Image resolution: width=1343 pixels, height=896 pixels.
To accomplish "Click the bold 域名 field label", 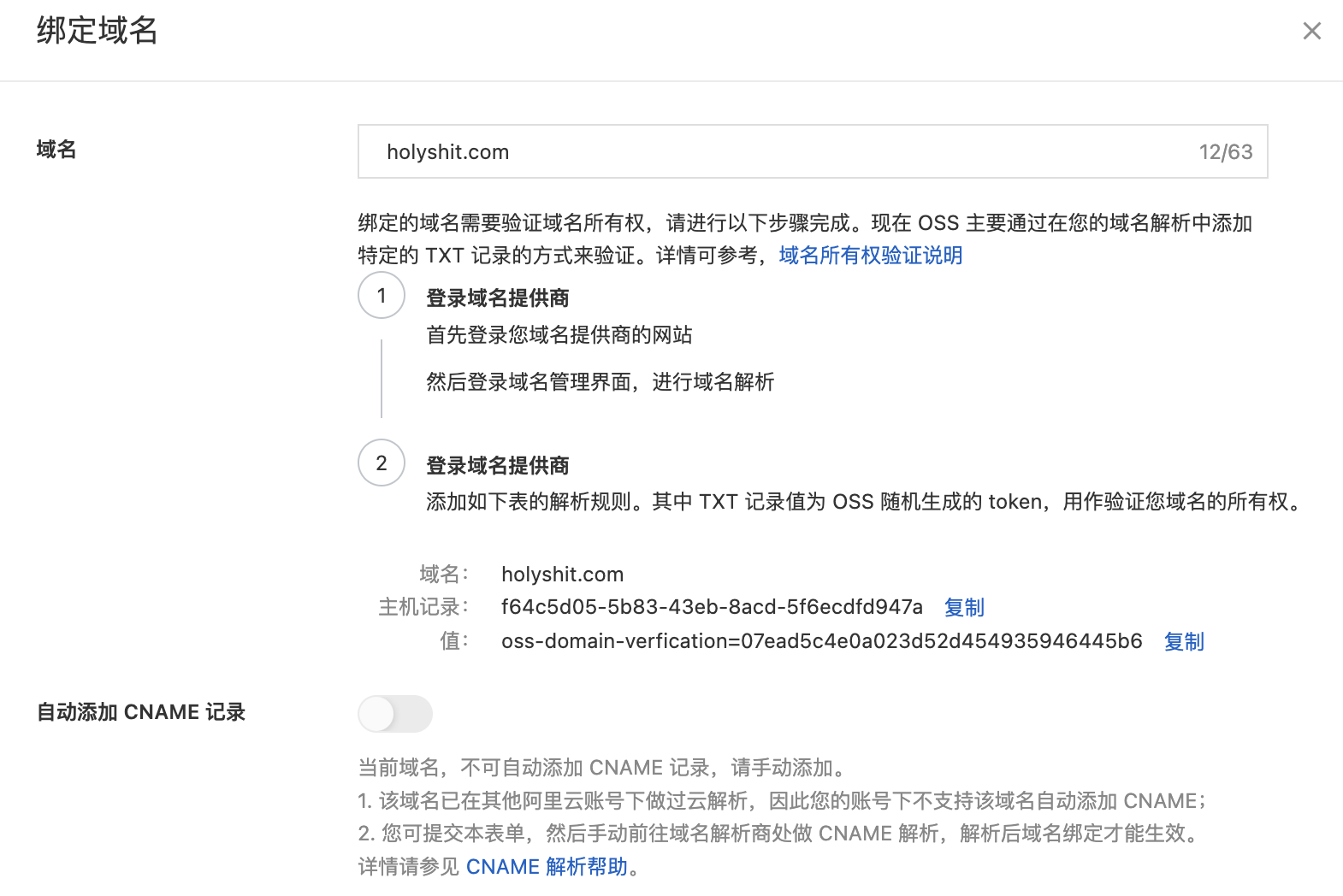I will [56, 150].
